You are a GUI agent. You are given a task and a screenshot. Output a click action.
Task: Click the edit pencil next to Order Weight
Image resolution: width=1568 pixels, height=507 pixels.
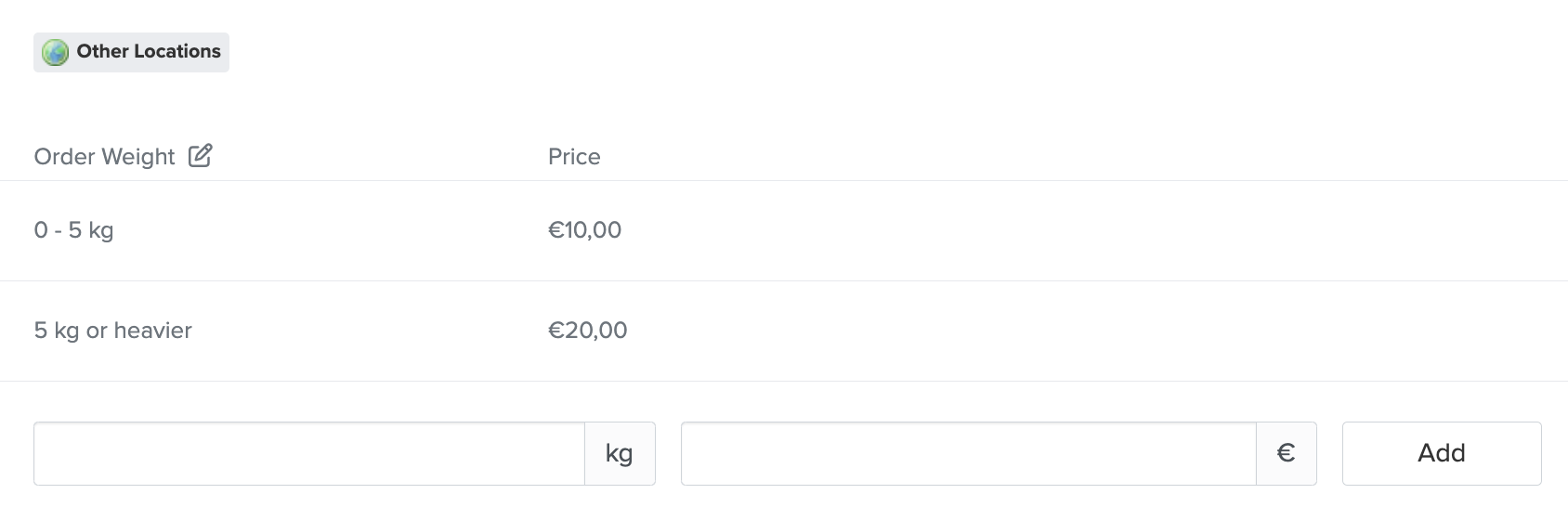(x=200, y=155)
